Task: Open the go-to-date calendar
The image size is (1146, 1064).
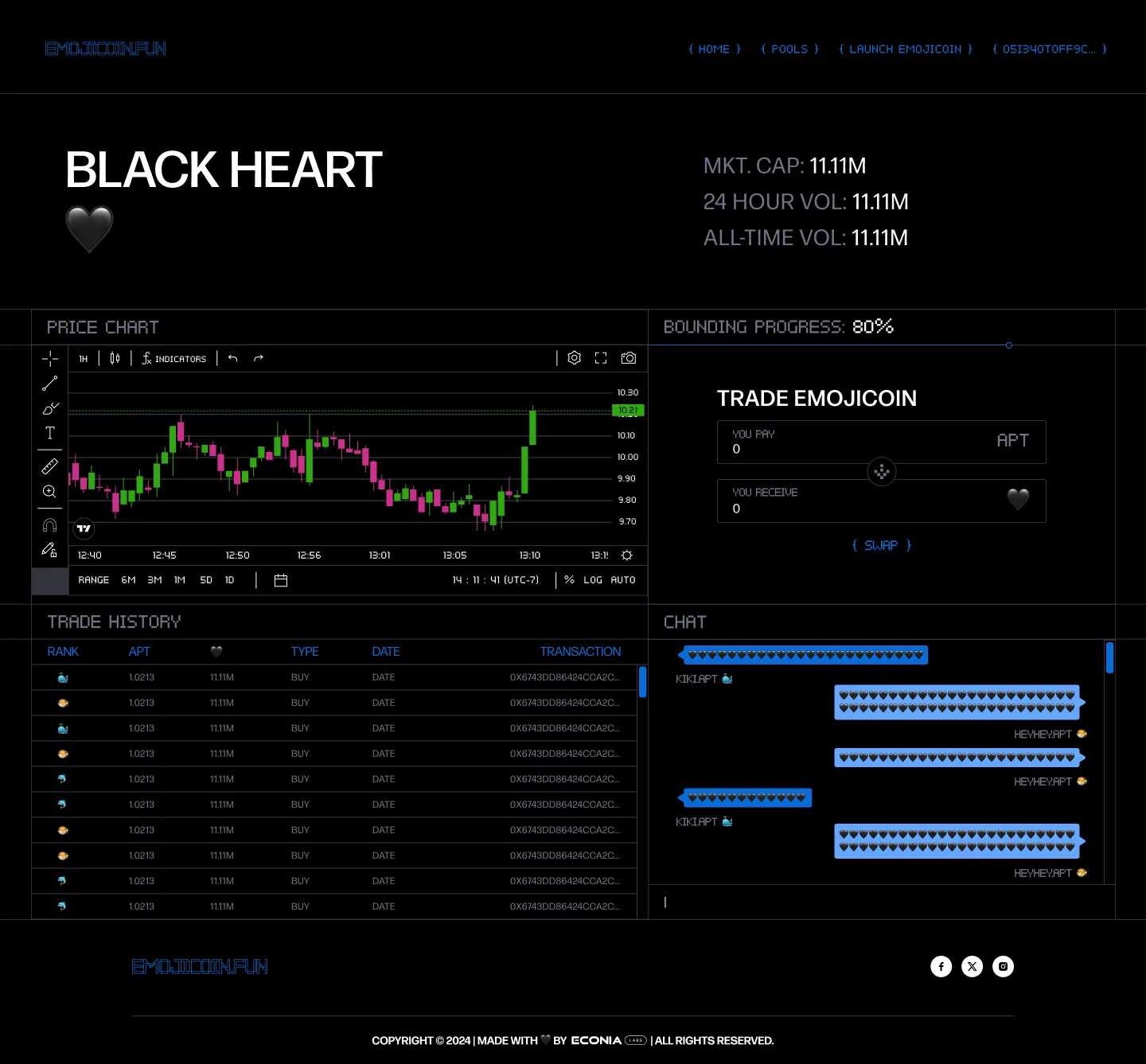Action: 281,580
